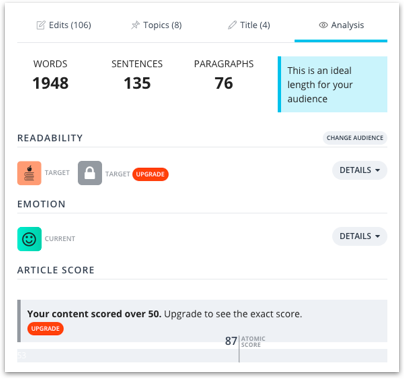Click the orange book-stack readability target icon
Viewport: 404px width, 379px height.
pos(29,173)
